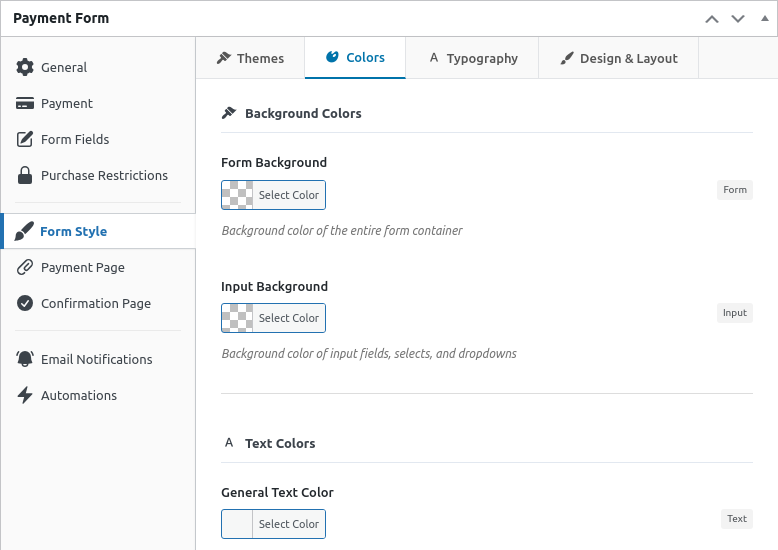Open the Form Style settings section

point(73,231)
